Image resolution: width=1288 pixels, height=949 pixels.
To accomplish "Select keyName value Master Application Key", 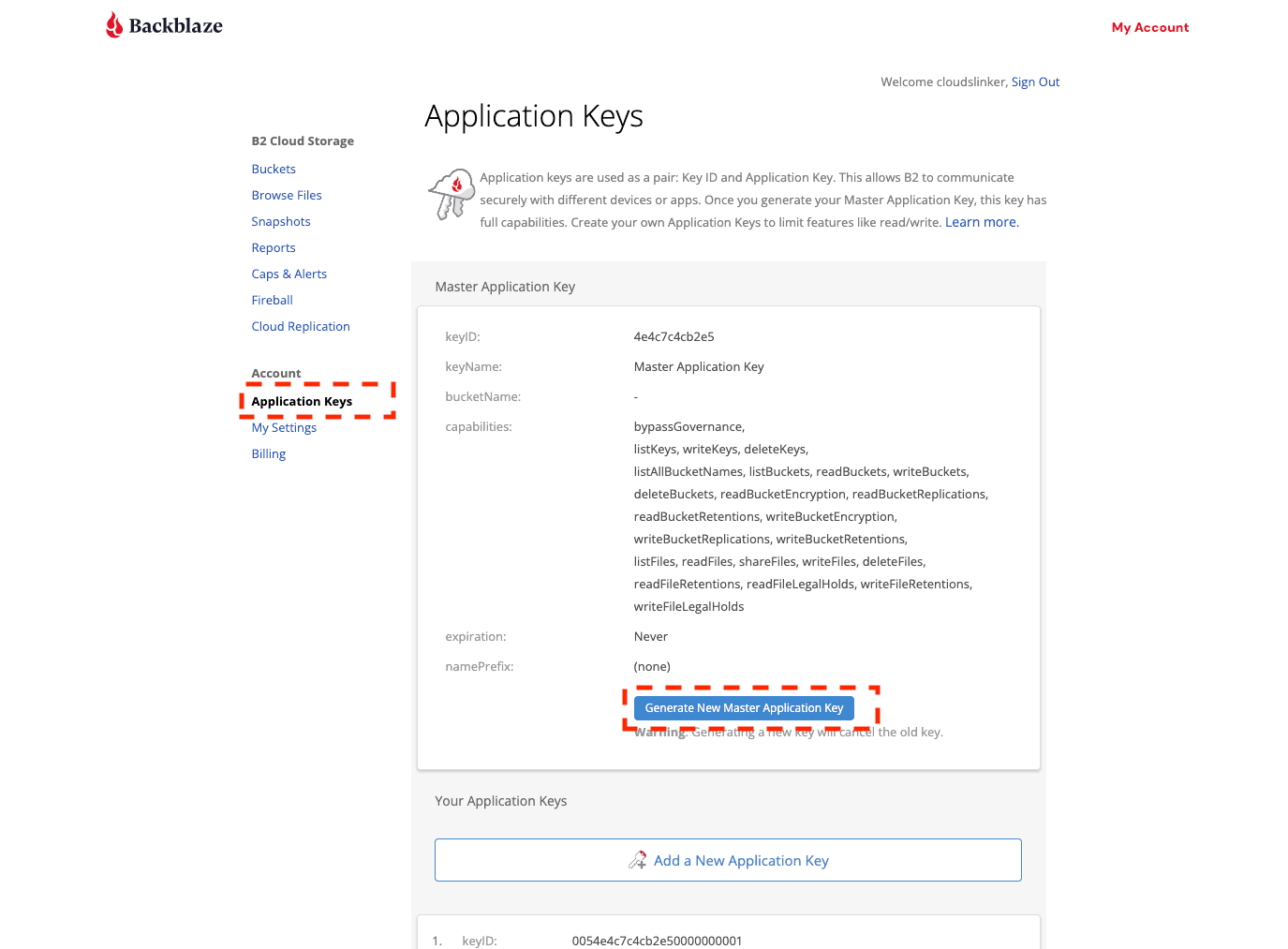I will 699,366.
